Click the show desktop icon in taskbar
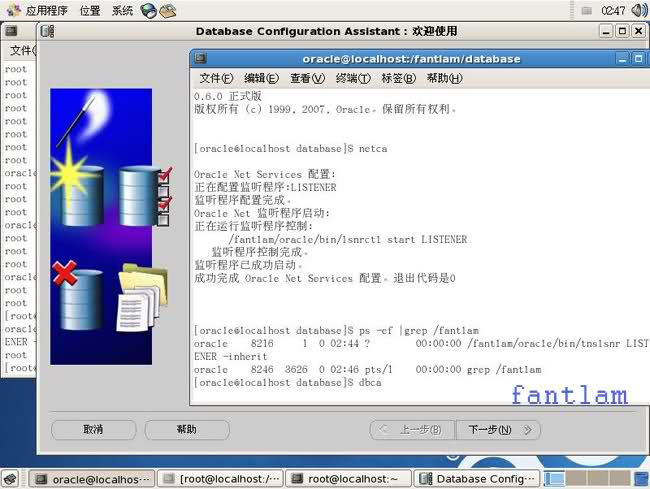 point(11,479)
